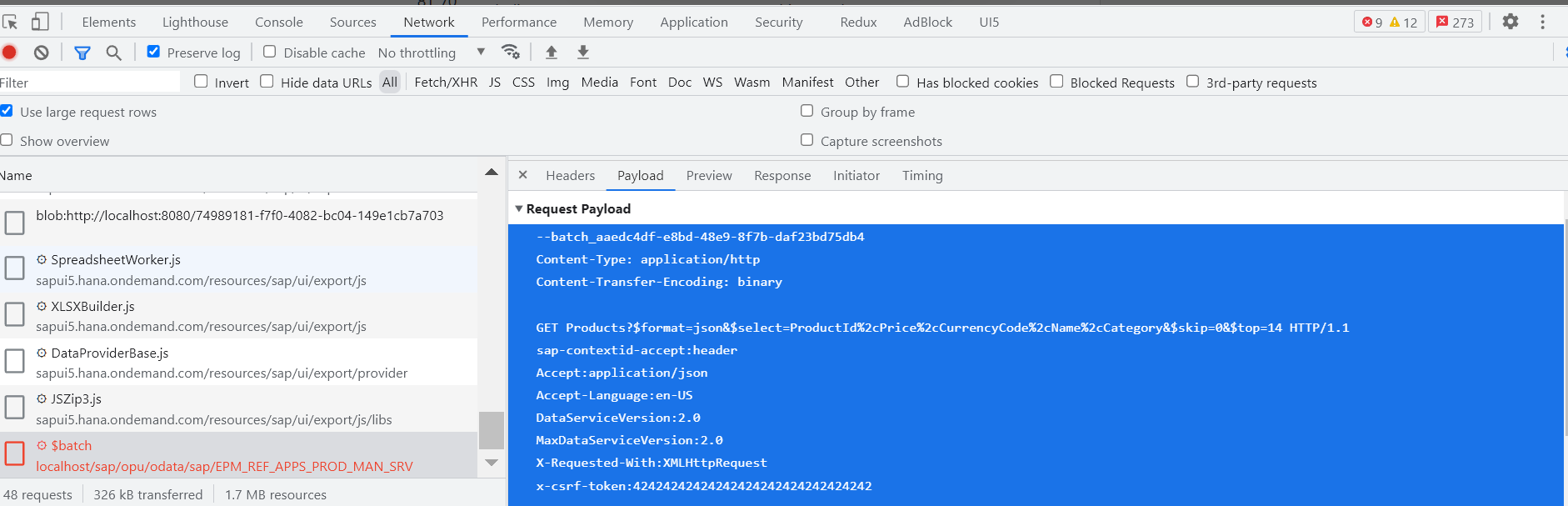Stop recording network log with red button
This screenshot has width=1568, height=506.
tap(9, 53)
